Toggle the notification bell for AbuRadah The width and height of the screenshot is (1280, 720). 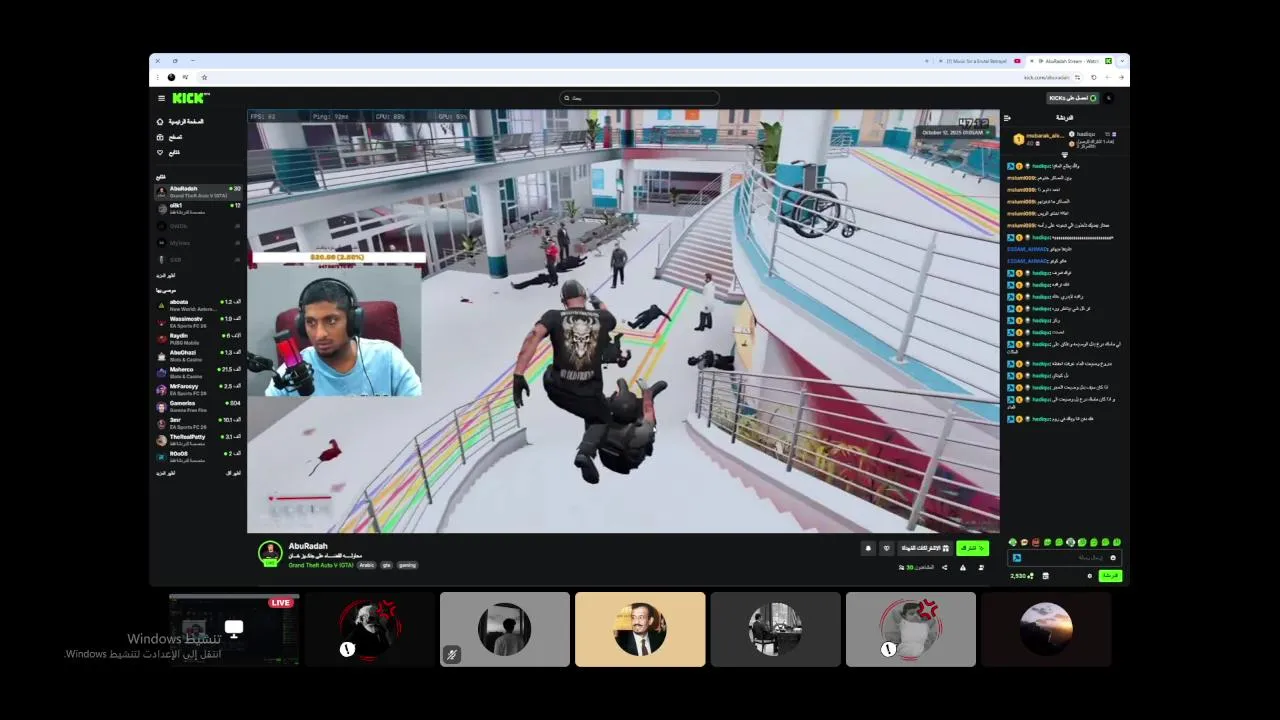tap(868, 548)
